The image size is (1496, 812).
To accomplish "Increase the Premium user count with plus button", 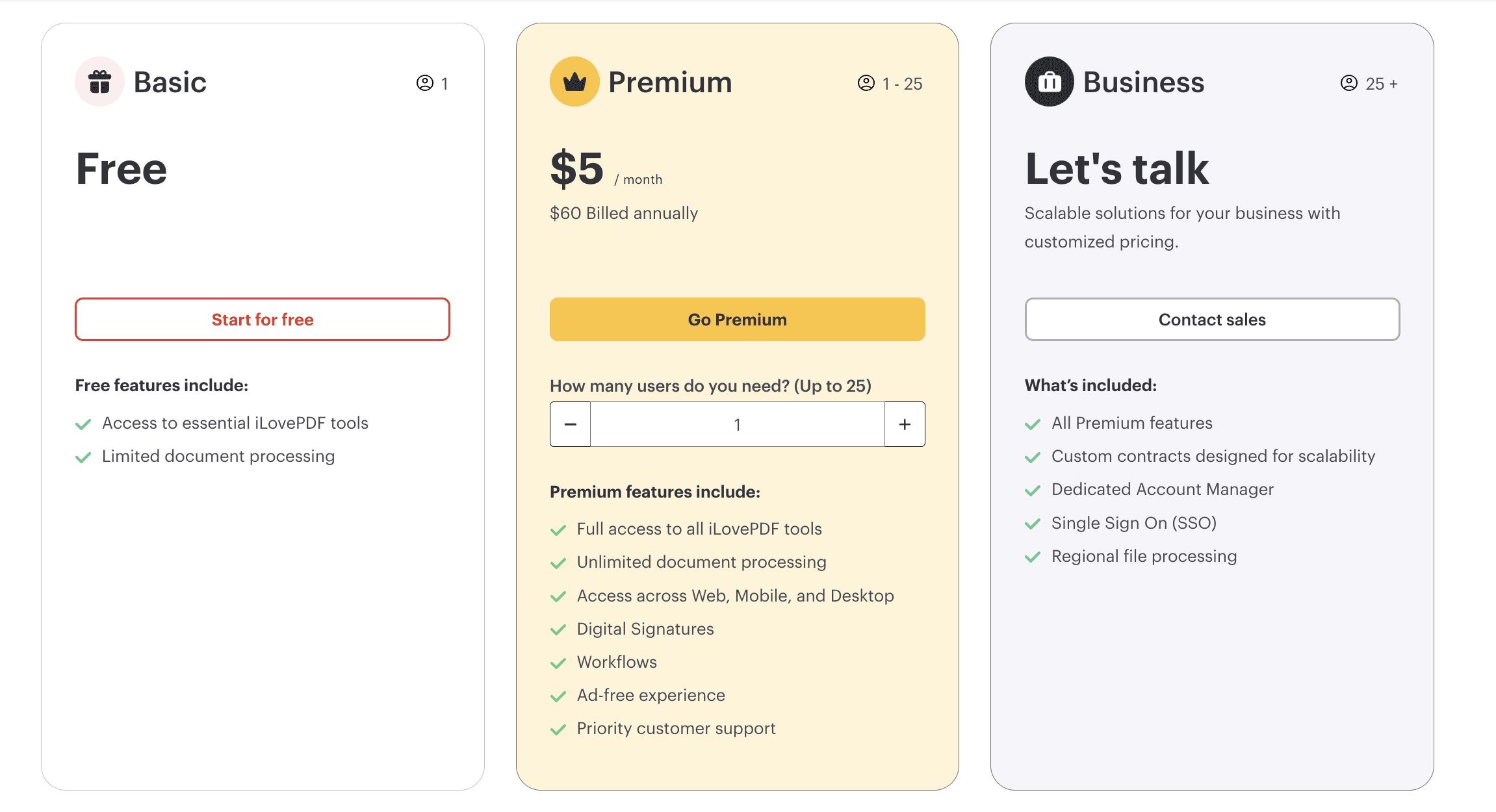I will (x=905, y=424).
